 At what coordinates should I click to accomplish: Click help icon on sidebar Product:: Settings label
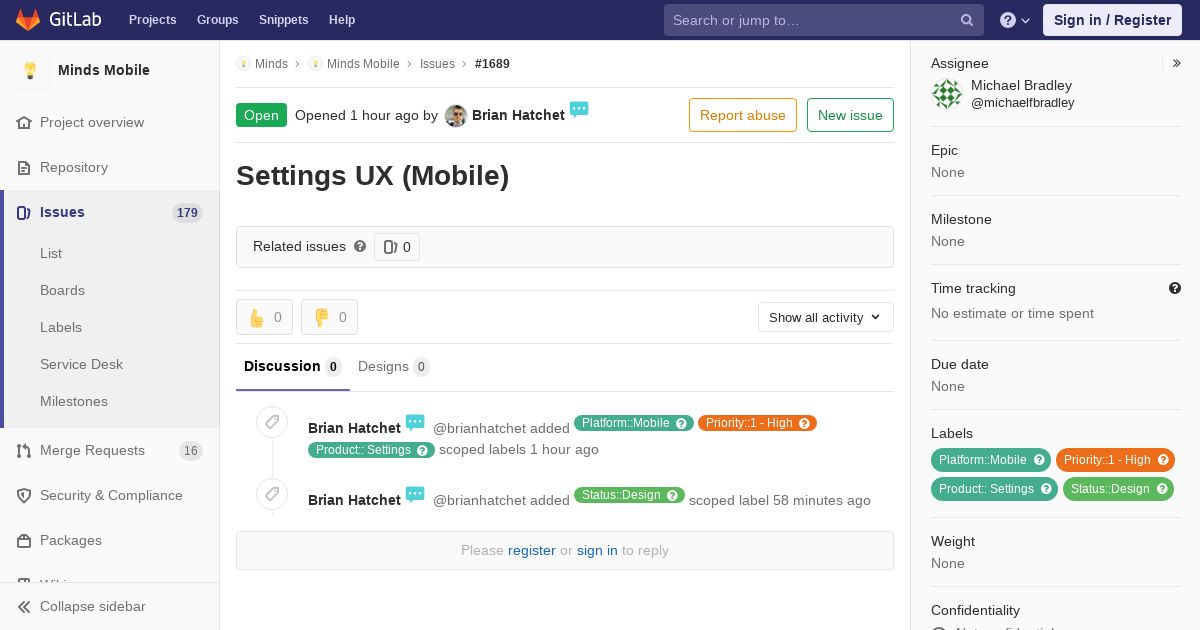(1046, 489)
